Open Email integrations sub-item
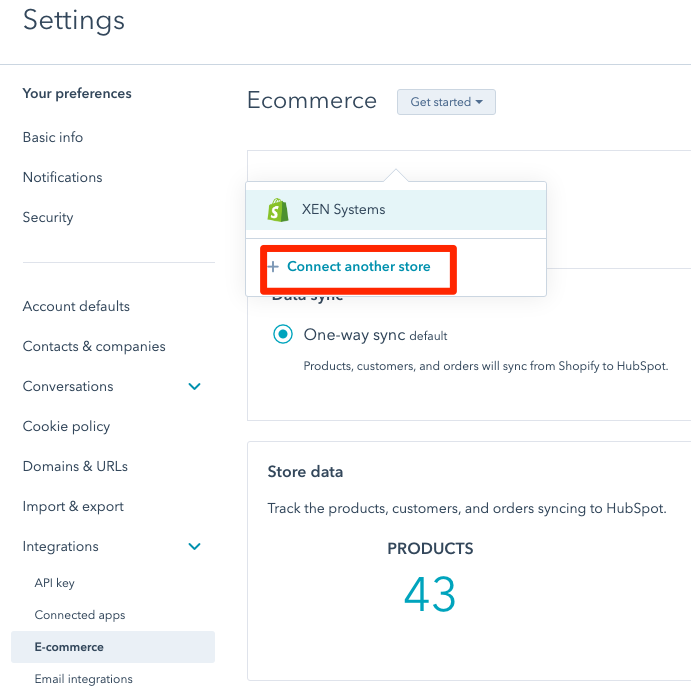This screenshot has height=695, width=691. click(x=83, y=679)
